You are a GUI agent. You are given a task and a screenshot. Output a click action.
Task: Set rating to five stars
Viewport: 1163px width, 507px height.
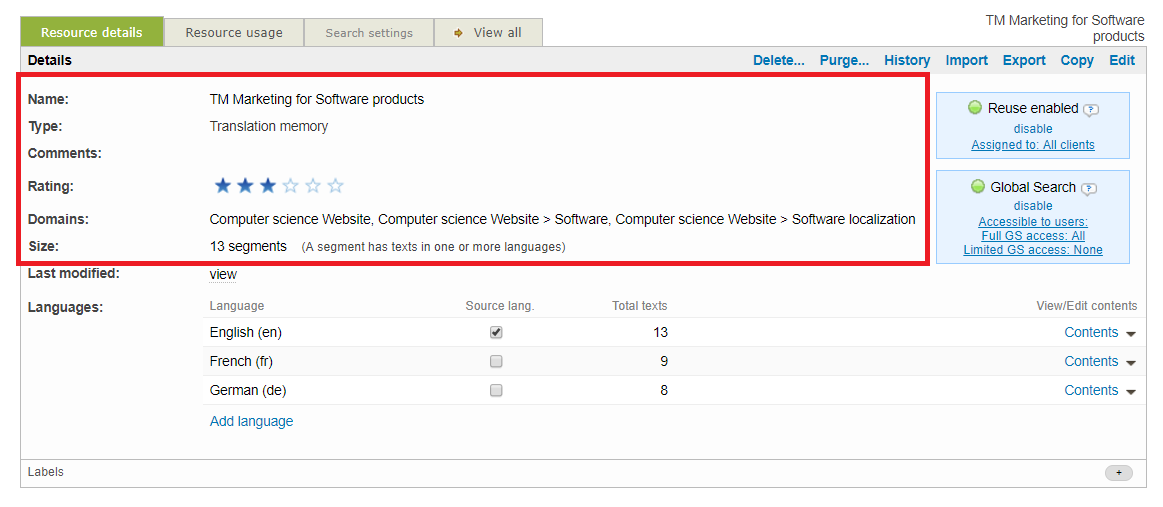click(336, 186)
